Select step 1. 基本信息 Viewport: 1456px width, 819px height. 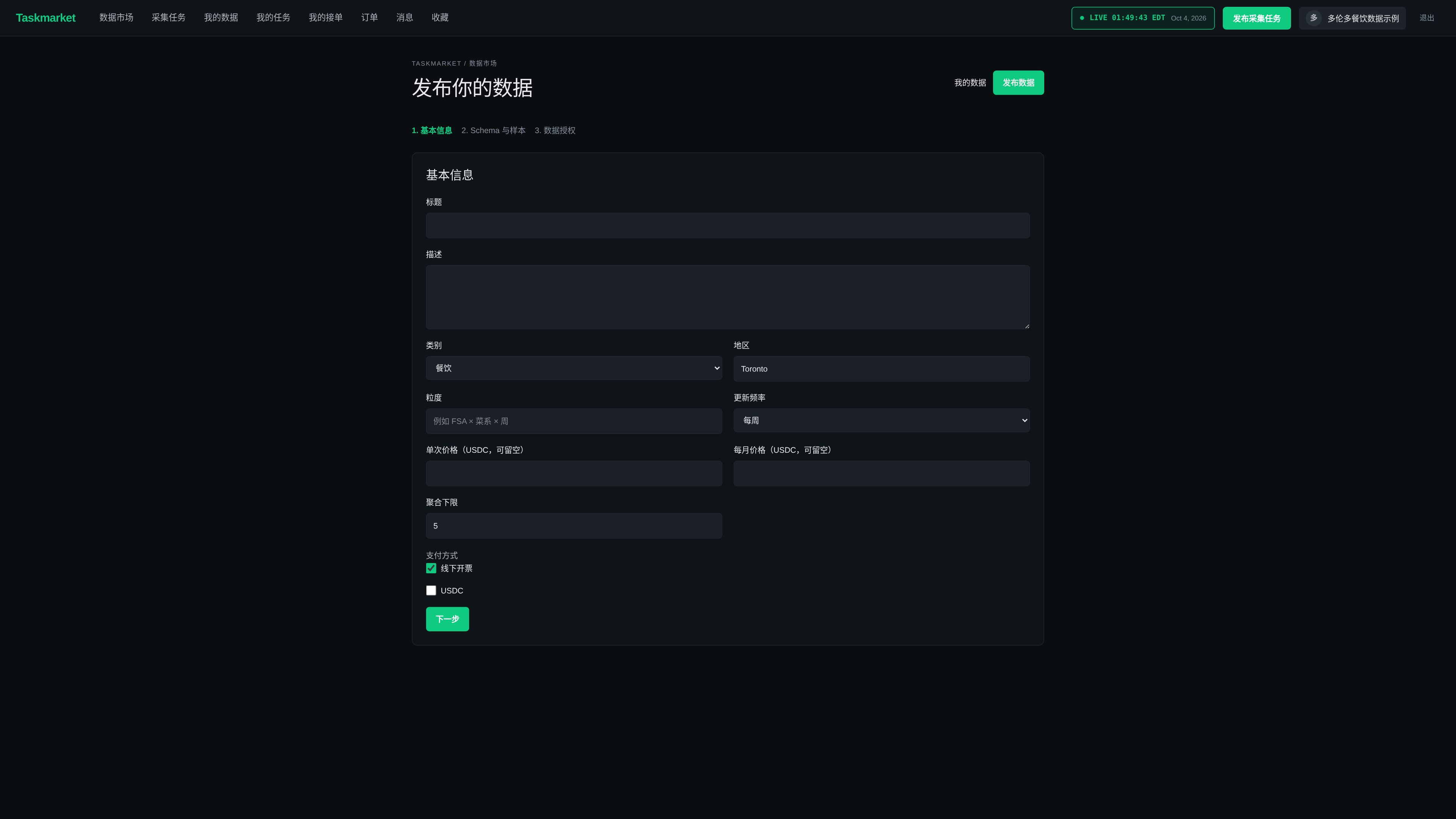[432, 130]
